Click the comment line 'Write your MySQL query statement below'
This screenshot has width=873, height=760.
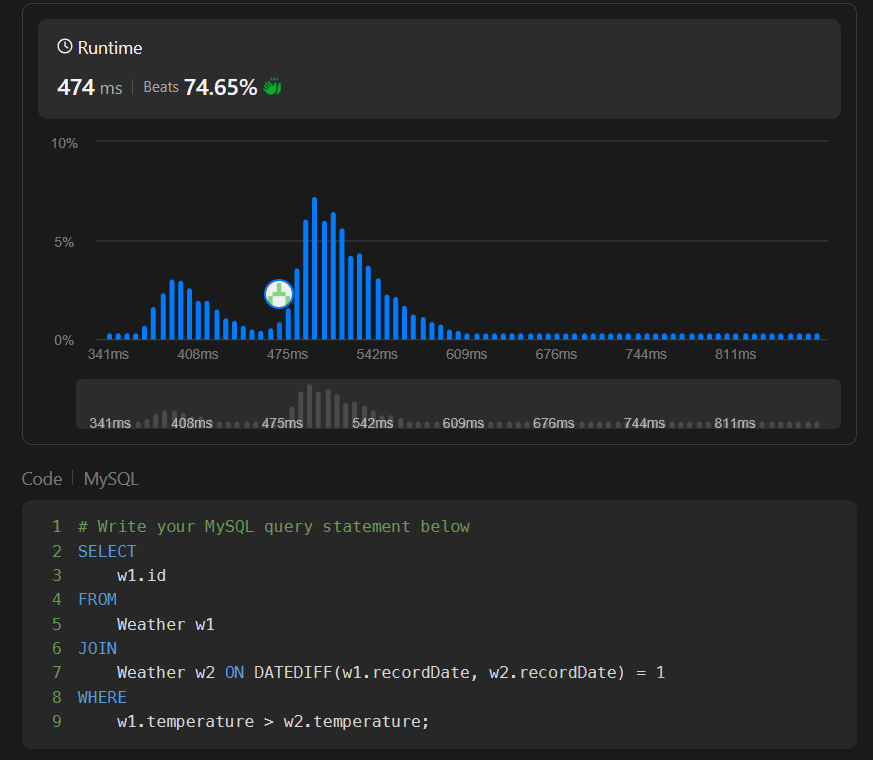tap(274, 527)
